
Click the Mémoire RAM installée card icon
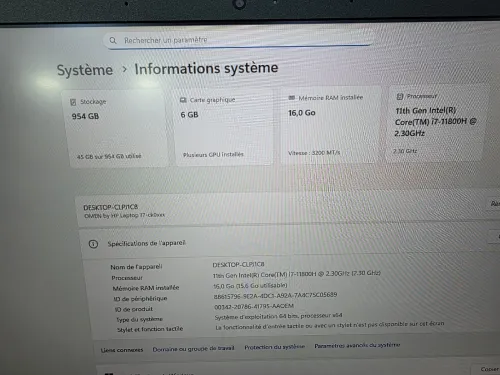pyautogui.click(x=291, y=98)
